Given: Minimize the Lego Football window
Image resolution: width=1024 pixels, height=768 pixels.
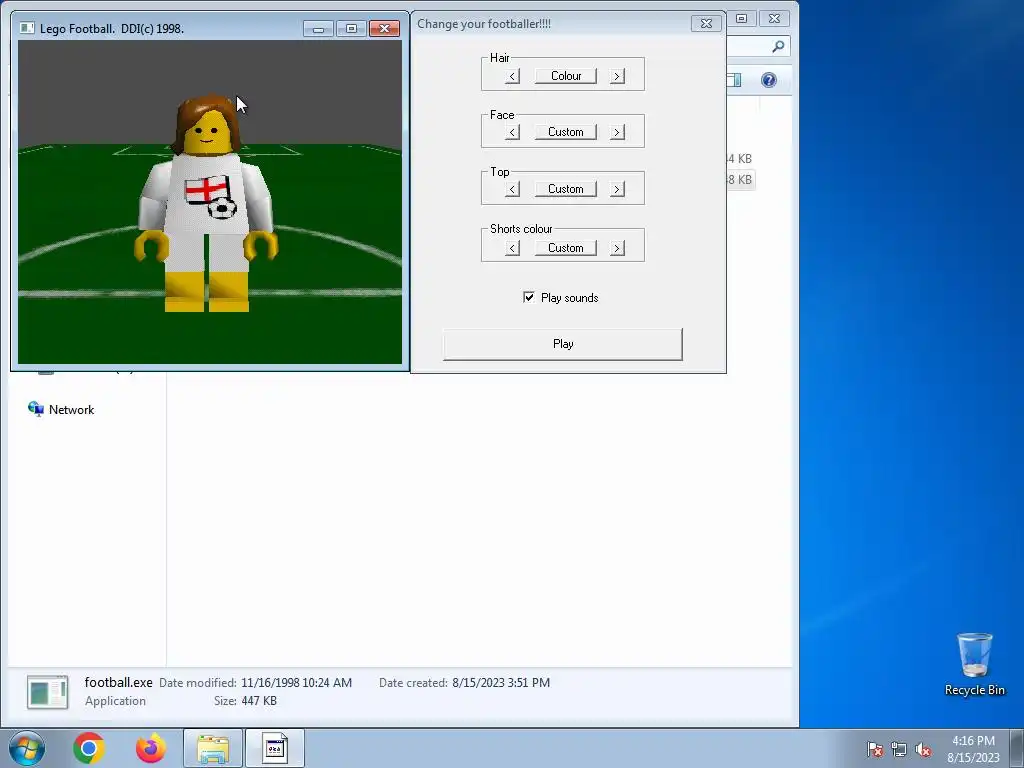Looking at the screenshot, I should [318, 29].
